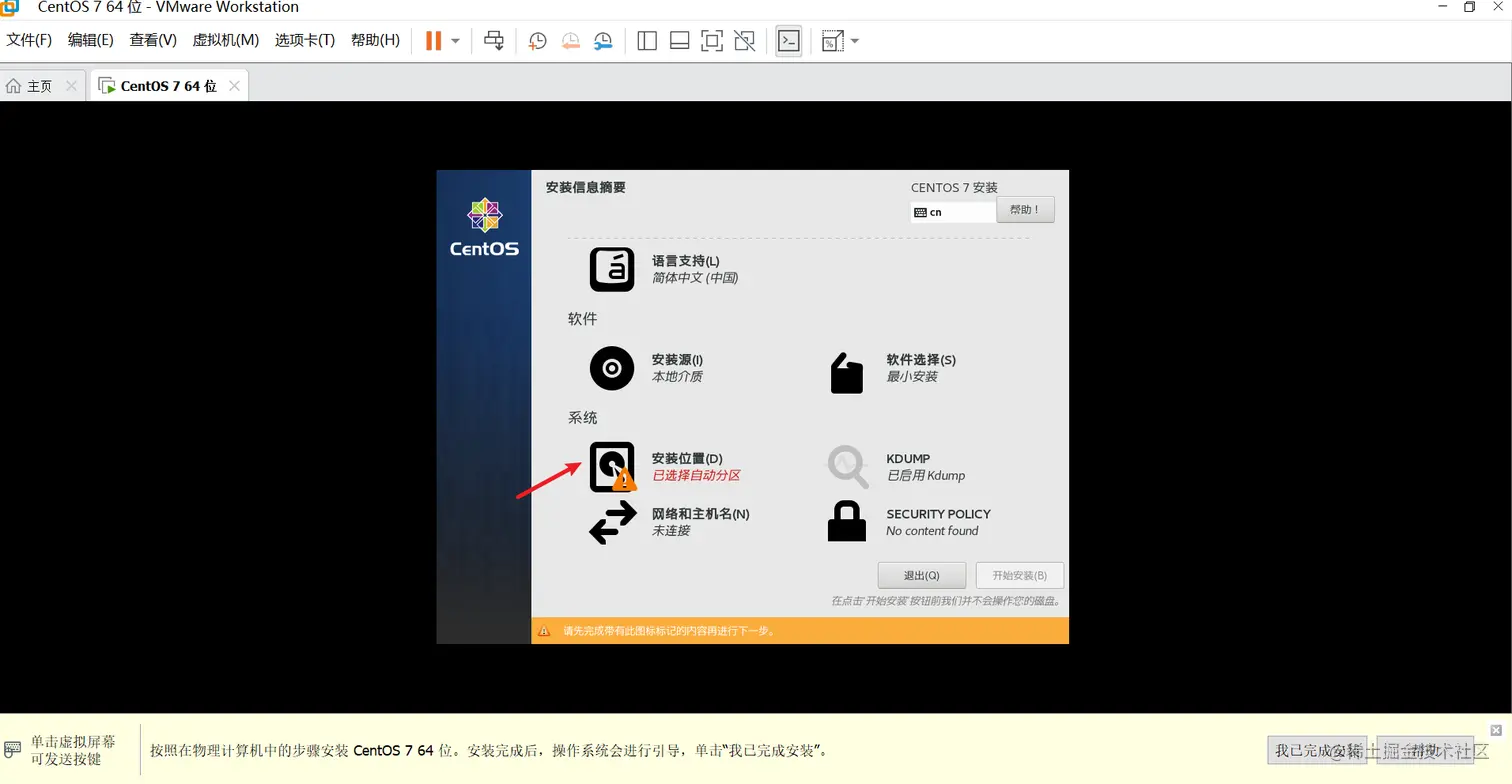Screen dimensions: 1512x784
Task: Click the 已选择自动分区 status text
Action: click(x=696, y=476)
